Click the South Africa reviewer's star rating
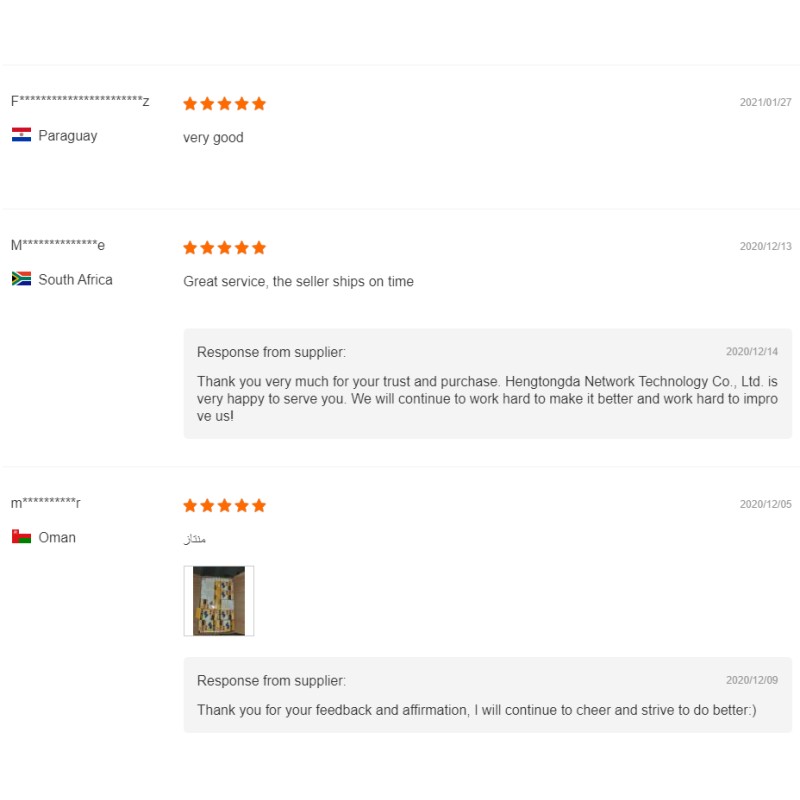 pyautogui.click(x=224, y=247)
